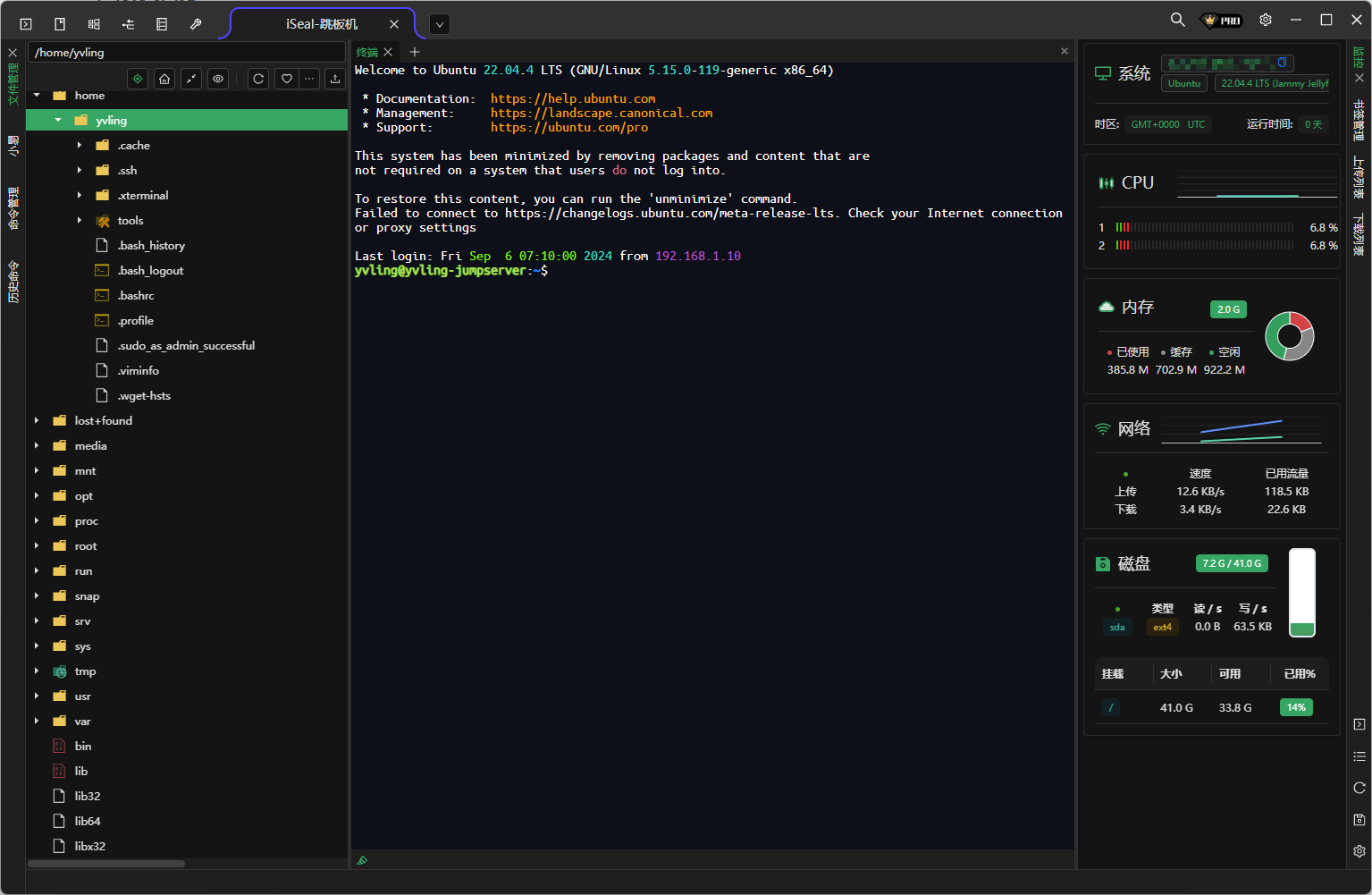
Task: Click the green locate target icon
Action: tap(138, 79)
